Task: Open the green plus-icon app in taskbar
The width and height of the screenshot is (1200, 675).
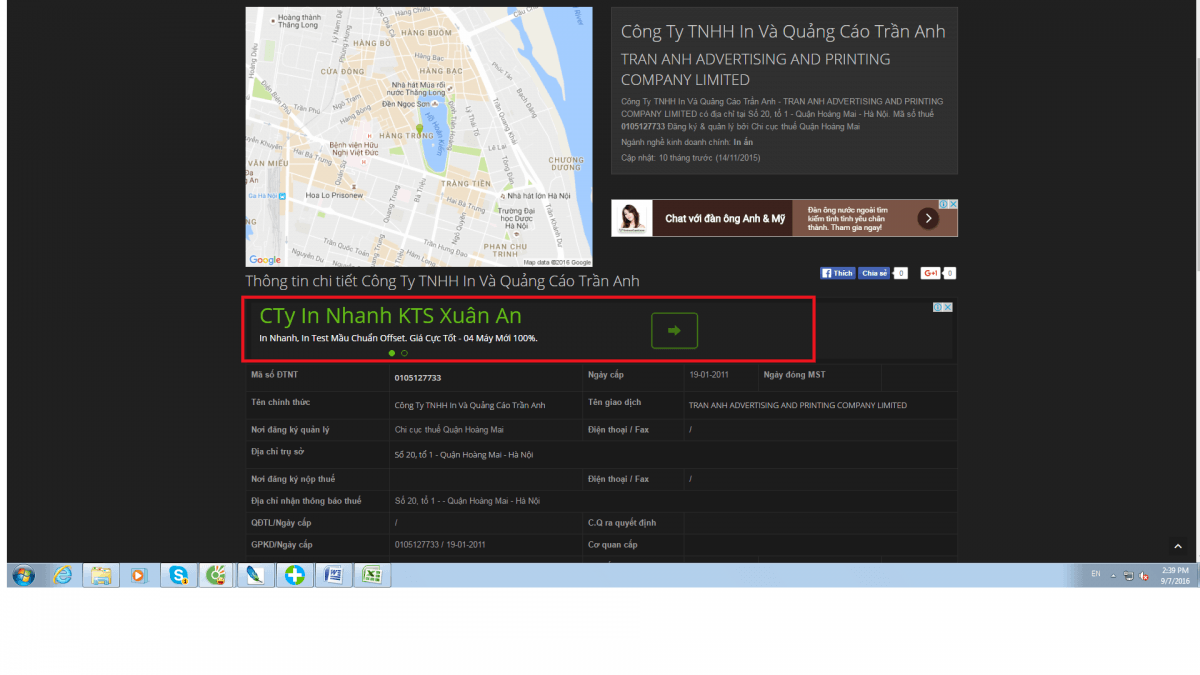Action: click(295, 575)
